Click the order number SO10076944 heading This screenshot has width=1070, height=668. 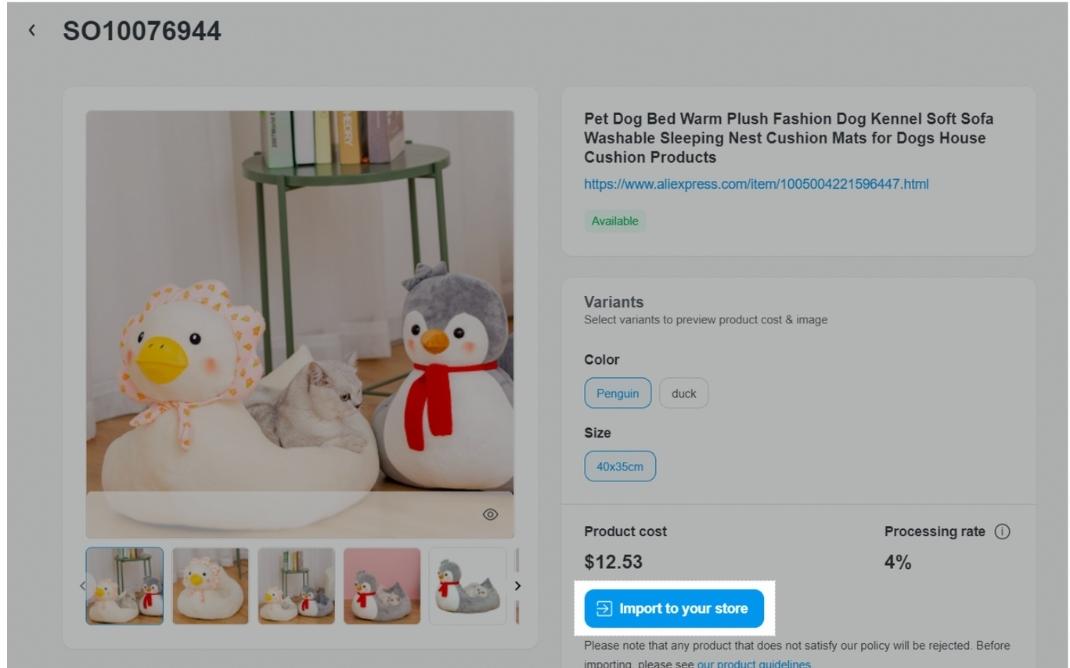pyautogui.click(x=142, y=31)
